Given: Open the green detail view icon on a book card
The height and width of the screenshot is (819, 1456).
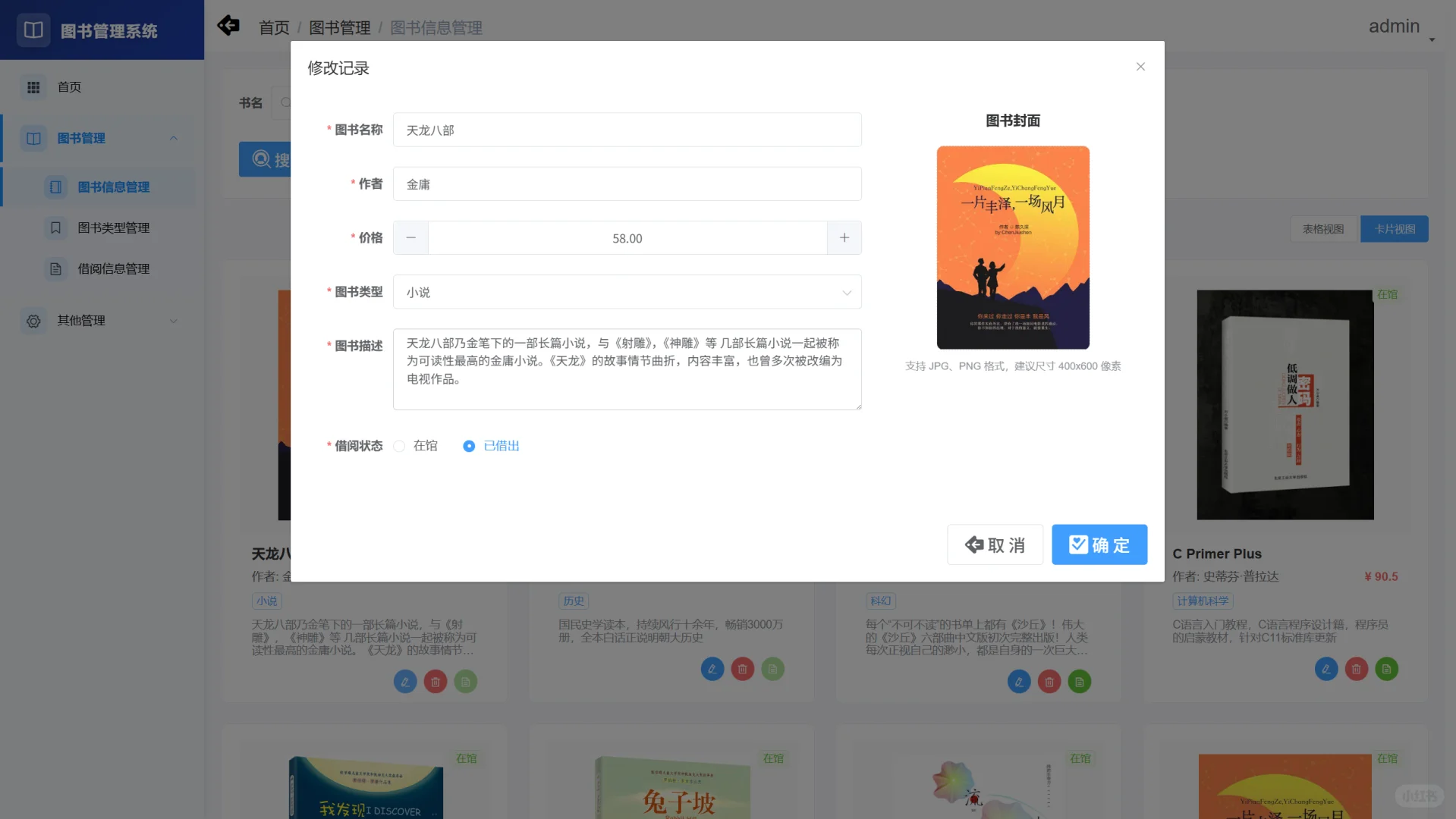Looking at the screenshot, I should click(x=465, y=681).
